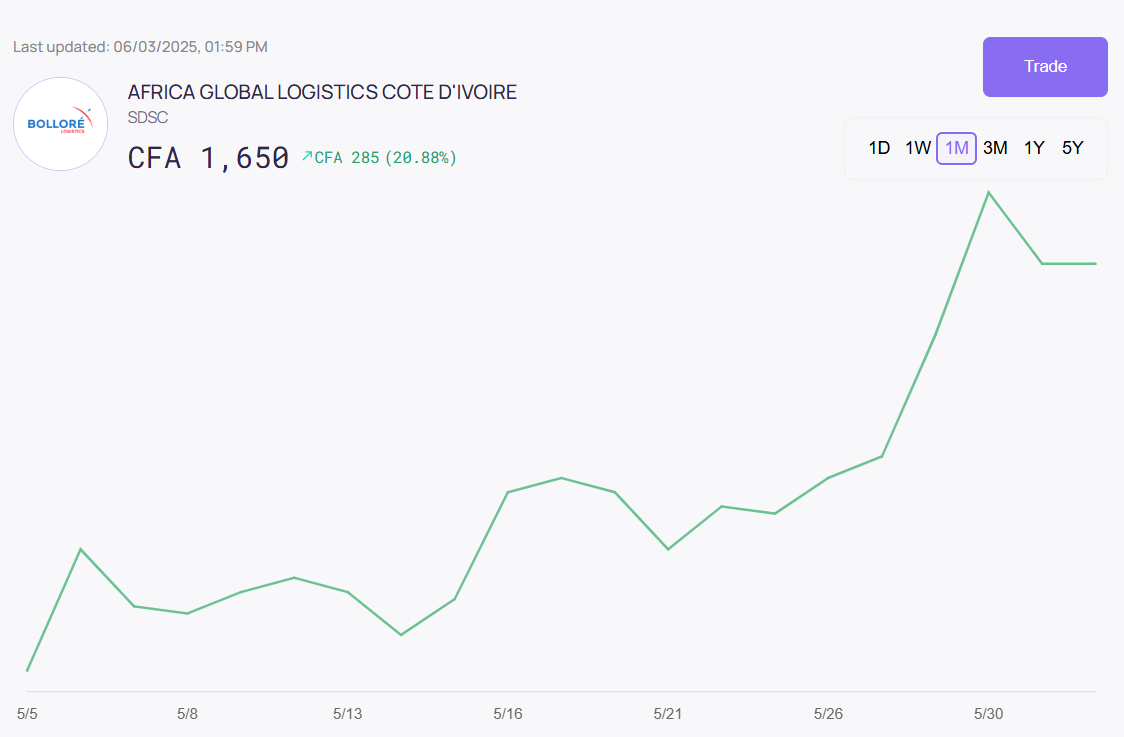Image resolution: width=1124 pixels, height=737 pixels.
Task: Click the purple Trade button
Action: [x=1045, y=67]
